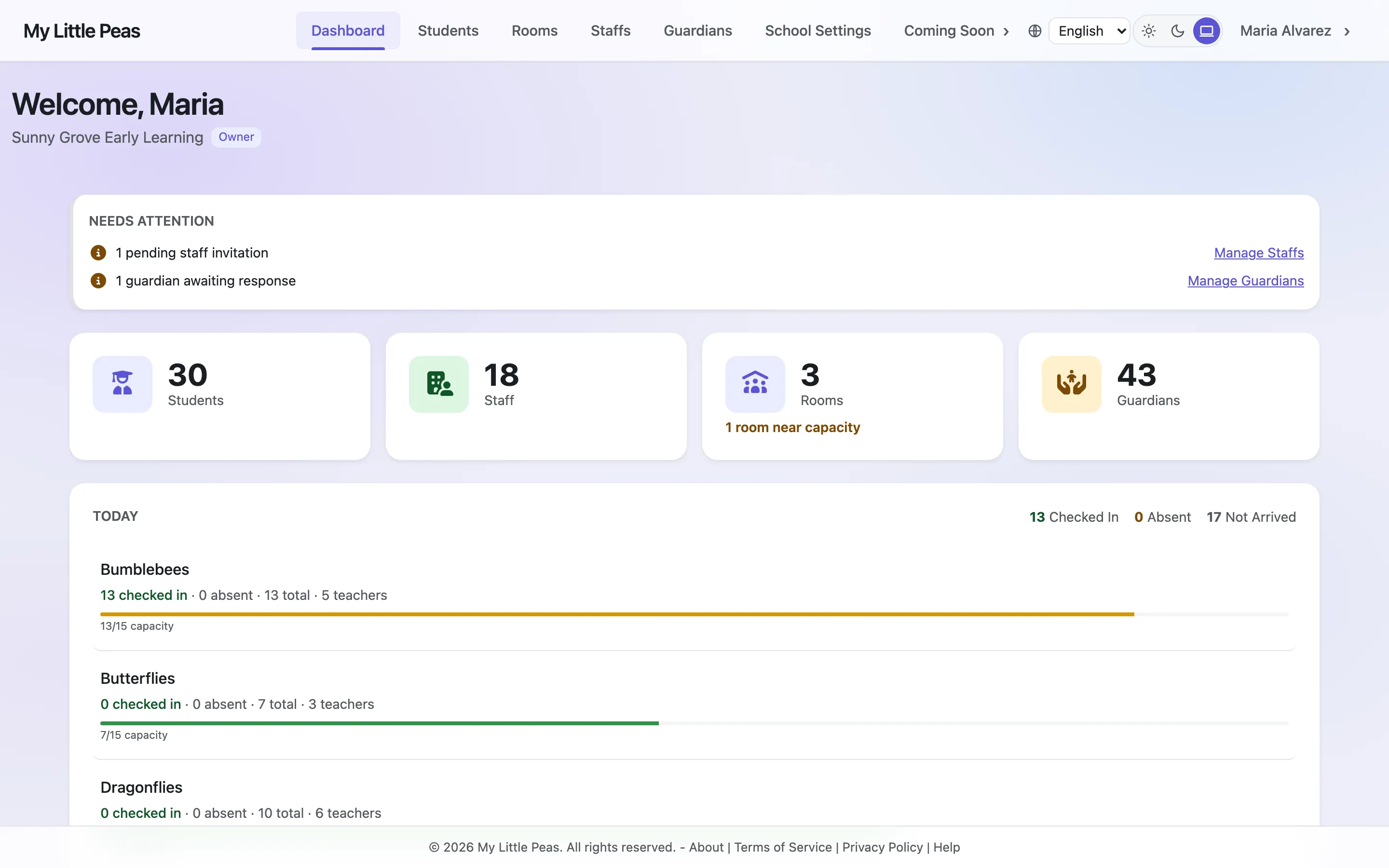Open the Privacy Policy link

pyautogui.click(x=882, y=847)
